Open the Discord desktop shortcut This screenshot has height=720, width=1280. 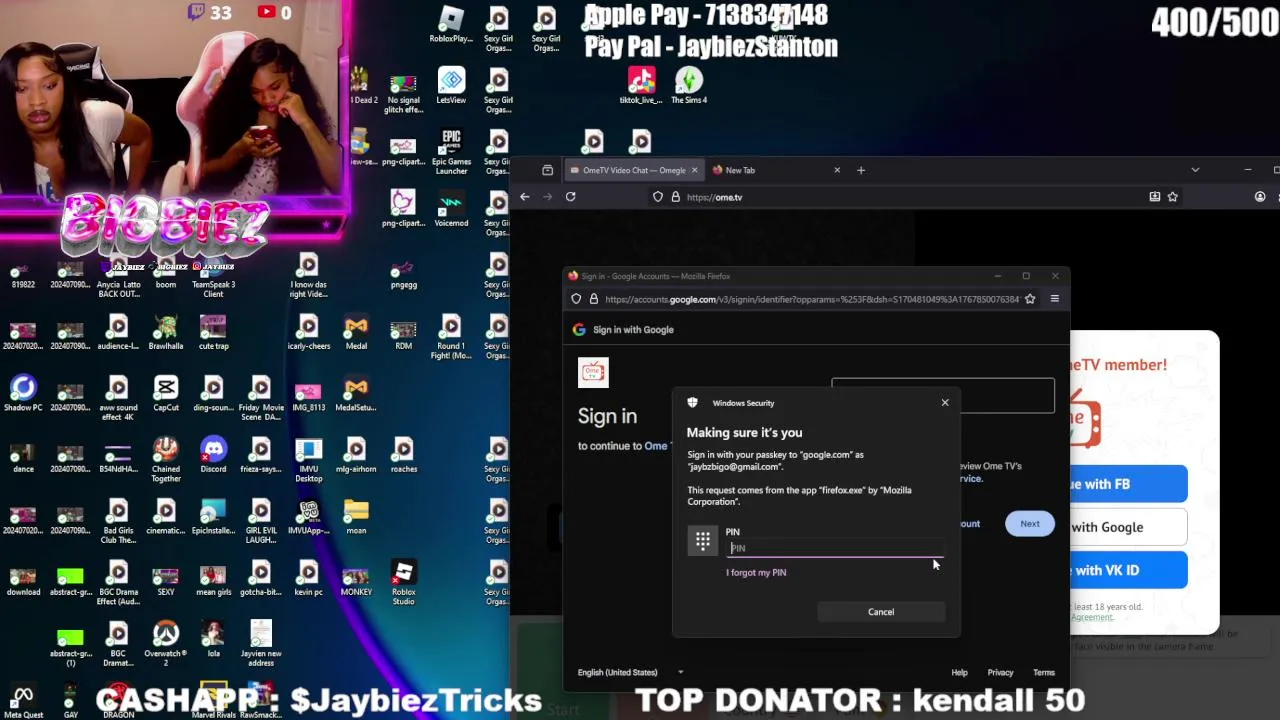213,454
